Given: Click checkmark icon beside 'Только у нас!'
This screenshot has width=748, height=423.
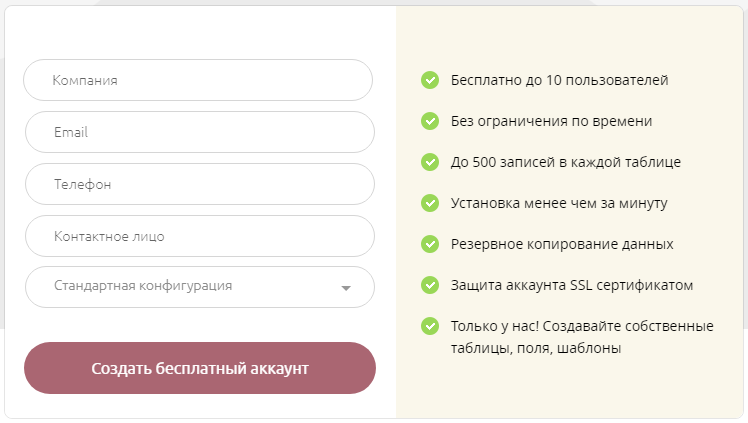Looking at the screenshot, I should coord(430,326).
